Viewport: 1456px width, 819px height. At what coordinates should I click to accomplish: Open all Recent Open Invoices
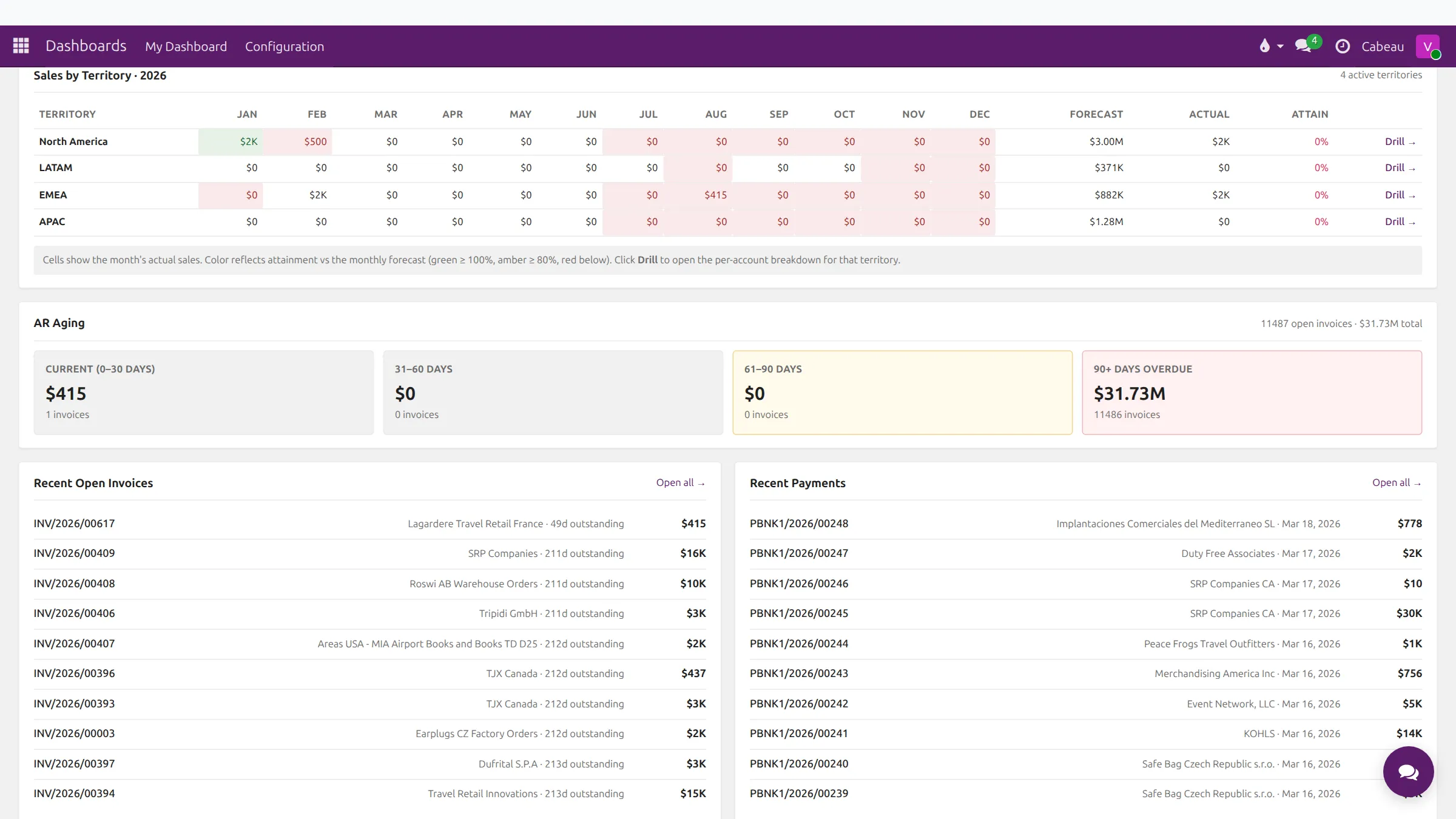(x=681, y=482)
